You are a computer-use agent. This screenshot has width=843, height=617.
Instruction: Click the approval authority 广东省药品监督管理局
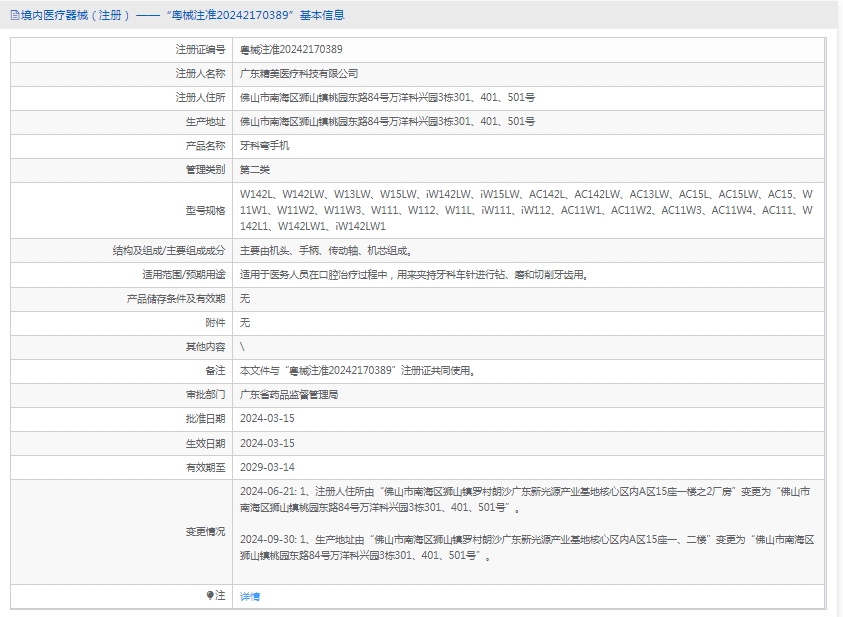coord(289,395)
